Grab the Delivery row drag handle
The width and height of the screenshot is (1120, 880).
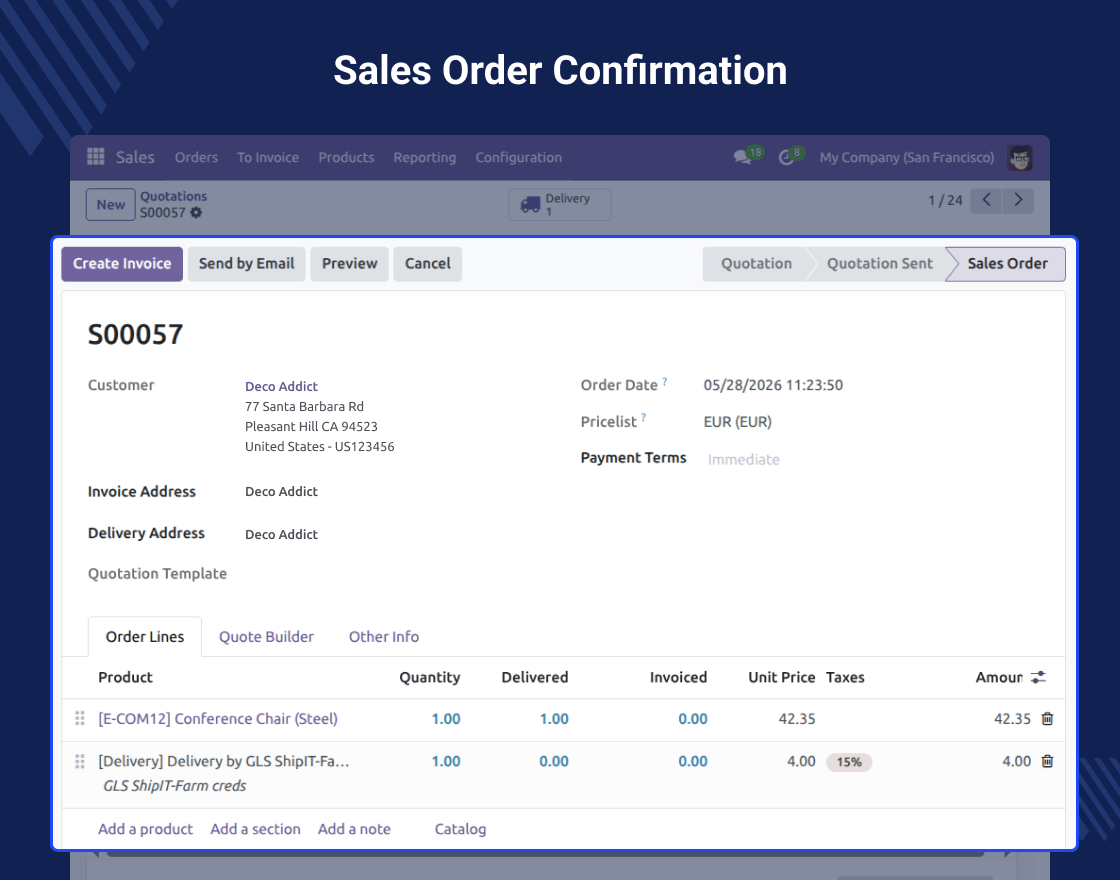80,761
